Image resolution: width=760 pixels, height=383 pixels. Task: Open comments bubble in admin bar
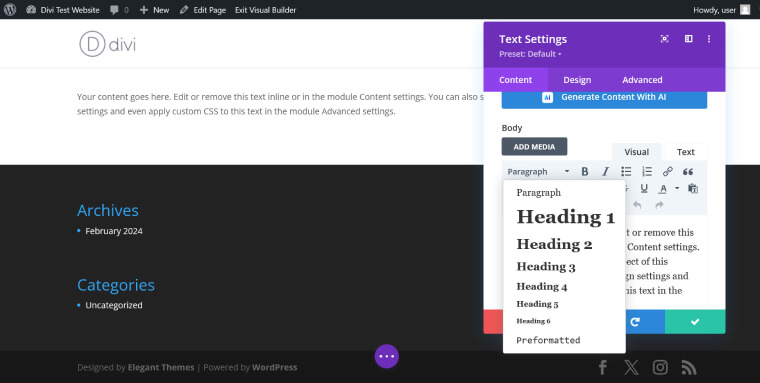tap(119, 10)
